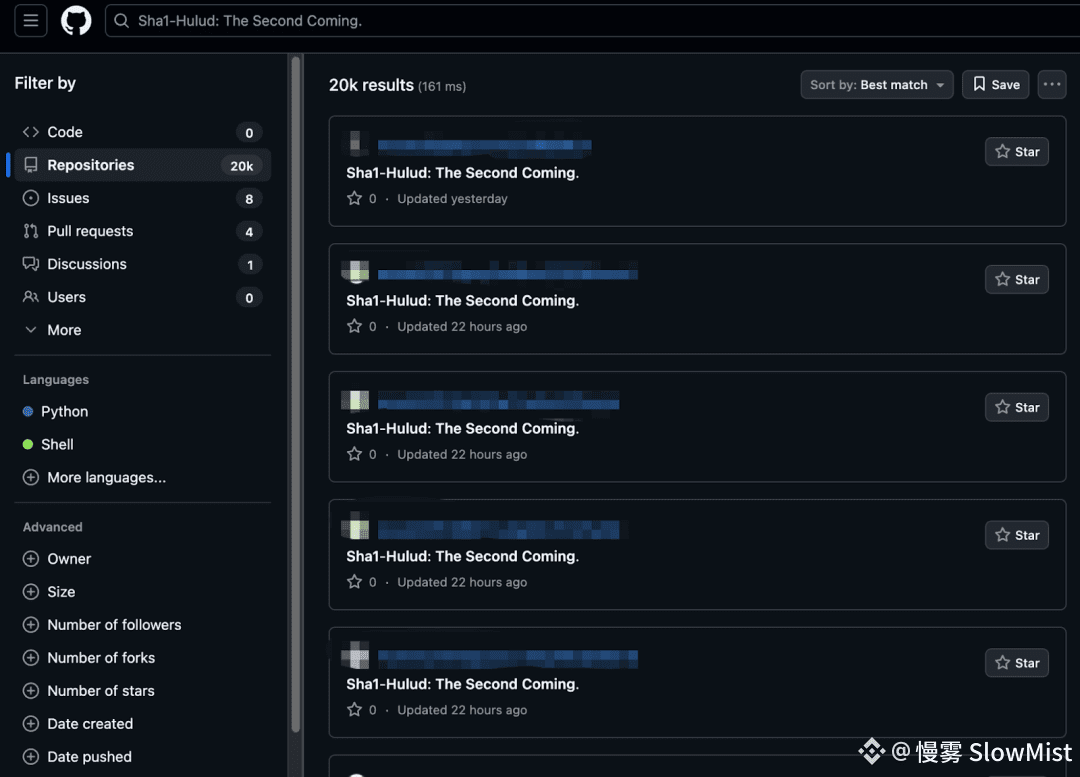The height and width of the screenshot is (777, 1080).
Task: Click the plus icon beside Number of forks
Action: pyautogui.click(x=30, y=659)
